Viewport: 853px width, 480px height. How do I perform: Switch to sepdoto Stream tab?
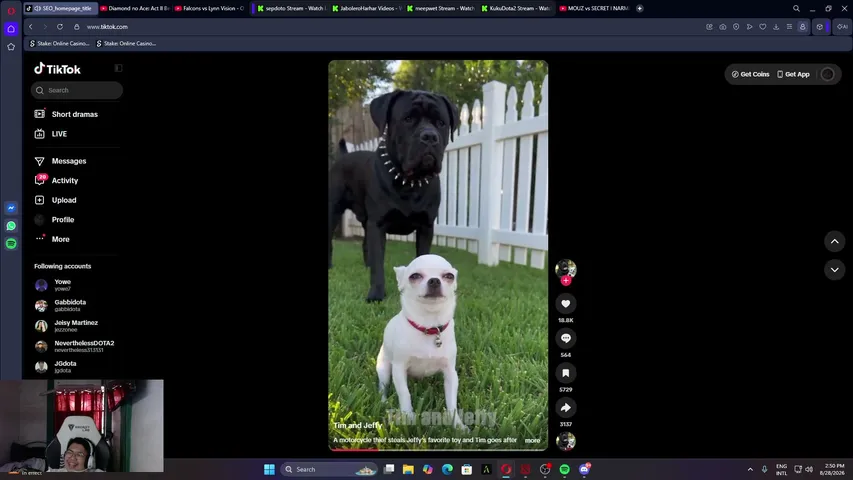point(292,8)
